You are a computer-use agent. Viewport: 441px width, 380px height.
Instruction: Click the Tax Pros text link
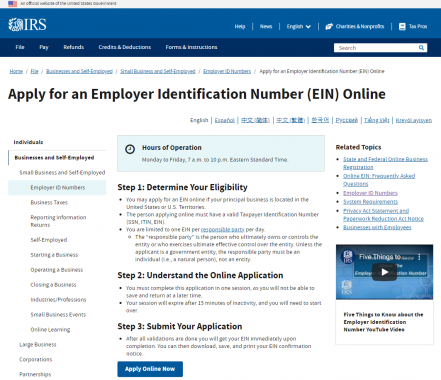point(418,27)
